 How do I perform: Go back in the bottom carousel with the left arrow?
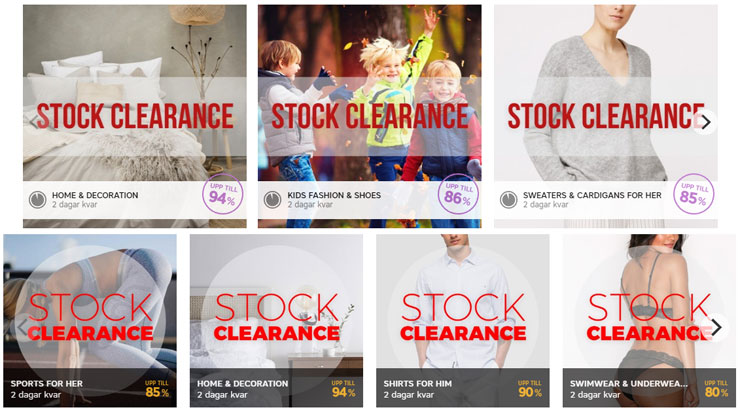(22, 327)
